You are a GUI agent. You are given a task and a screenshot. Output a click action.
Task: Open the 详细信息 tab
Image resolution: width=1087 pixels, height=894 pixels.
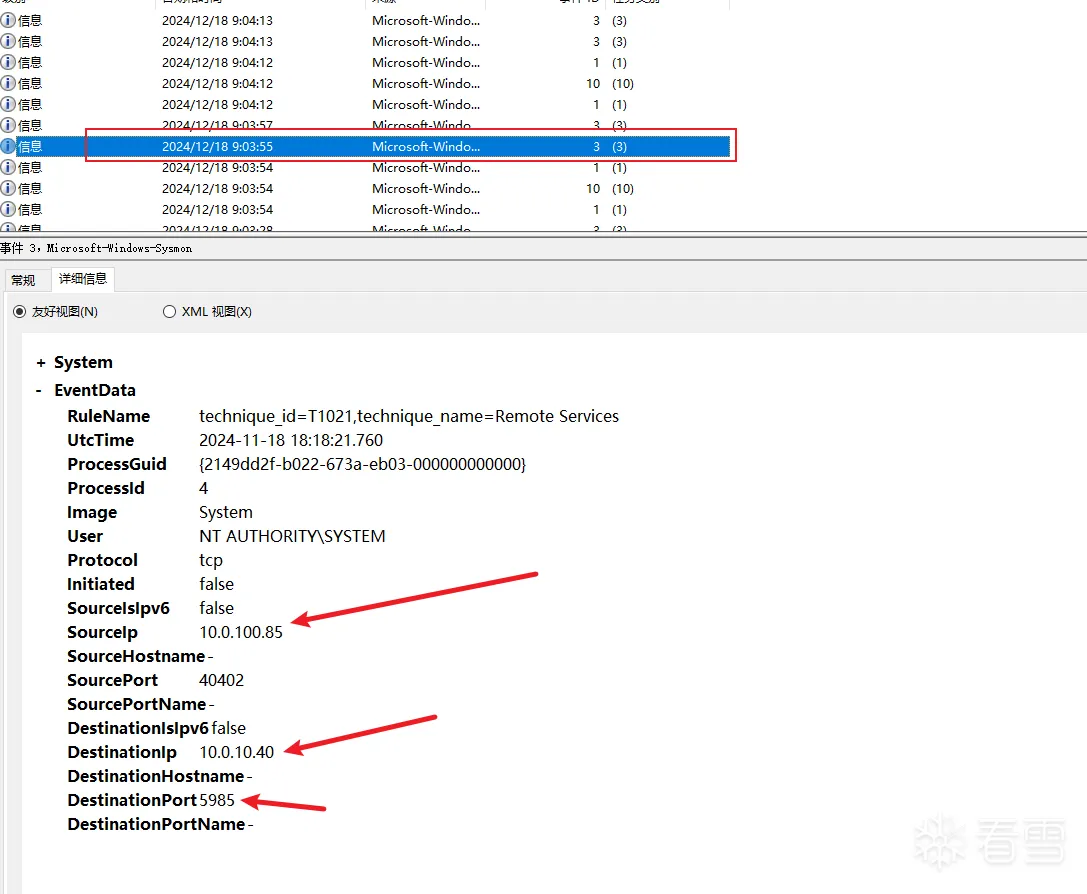point(83,279)
